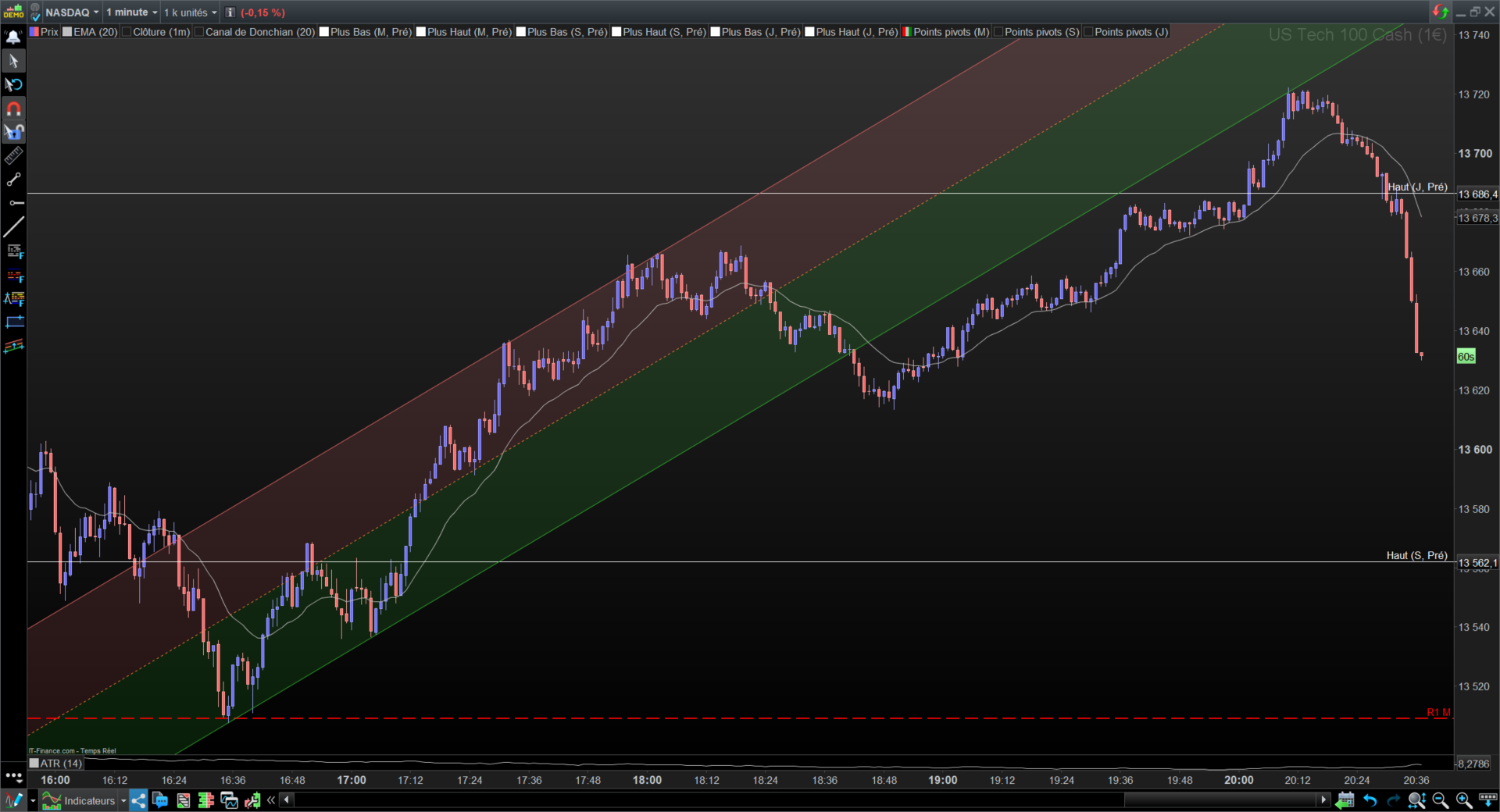Click the calendar go-to-date icon
This screenshot has width=1500, height=812.
[1345, 800]
